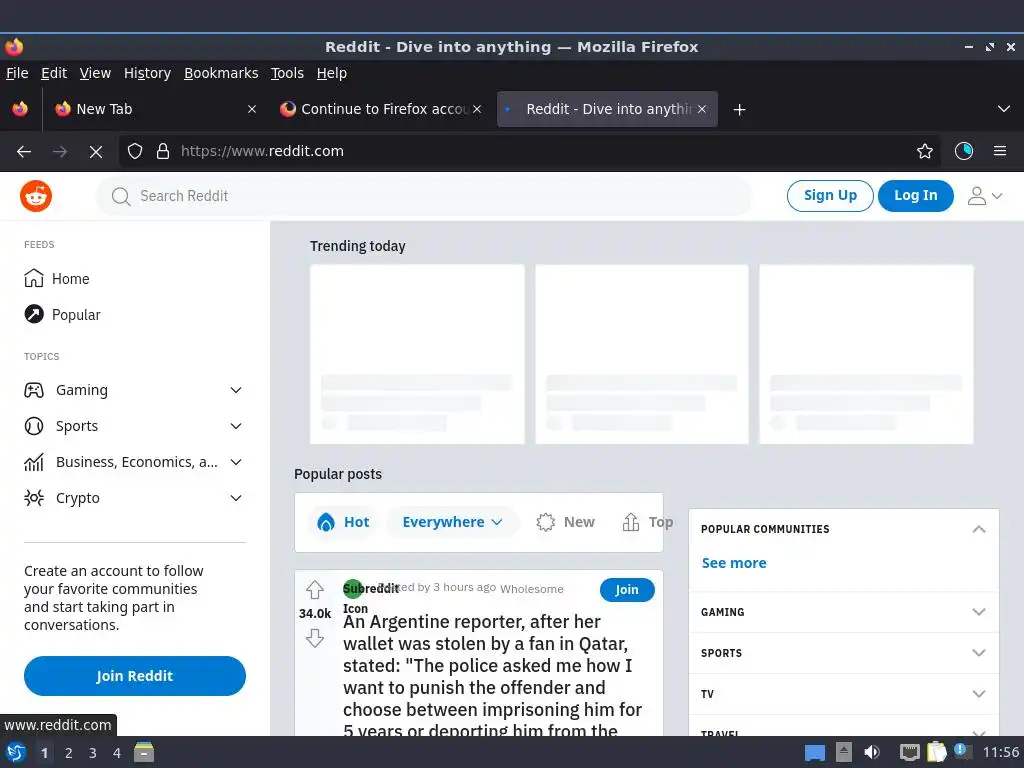Bookmark this page with star icon
The image size is (1024, 768).
(x=925, y=152)
